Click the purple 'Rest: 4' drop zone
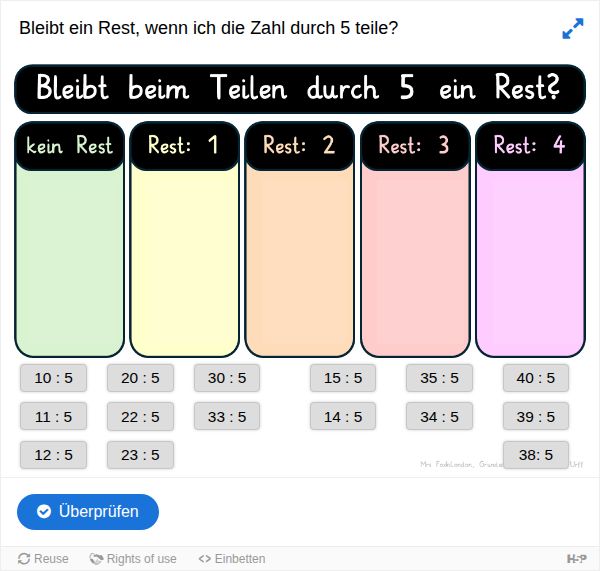Screen dimensions: 600x571 coord(530,240)
